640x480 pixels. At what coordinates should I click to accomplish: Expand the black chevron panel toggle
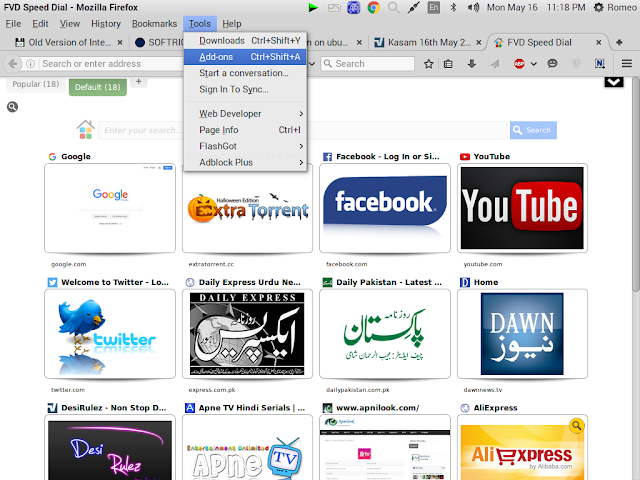tap(613, 82)
